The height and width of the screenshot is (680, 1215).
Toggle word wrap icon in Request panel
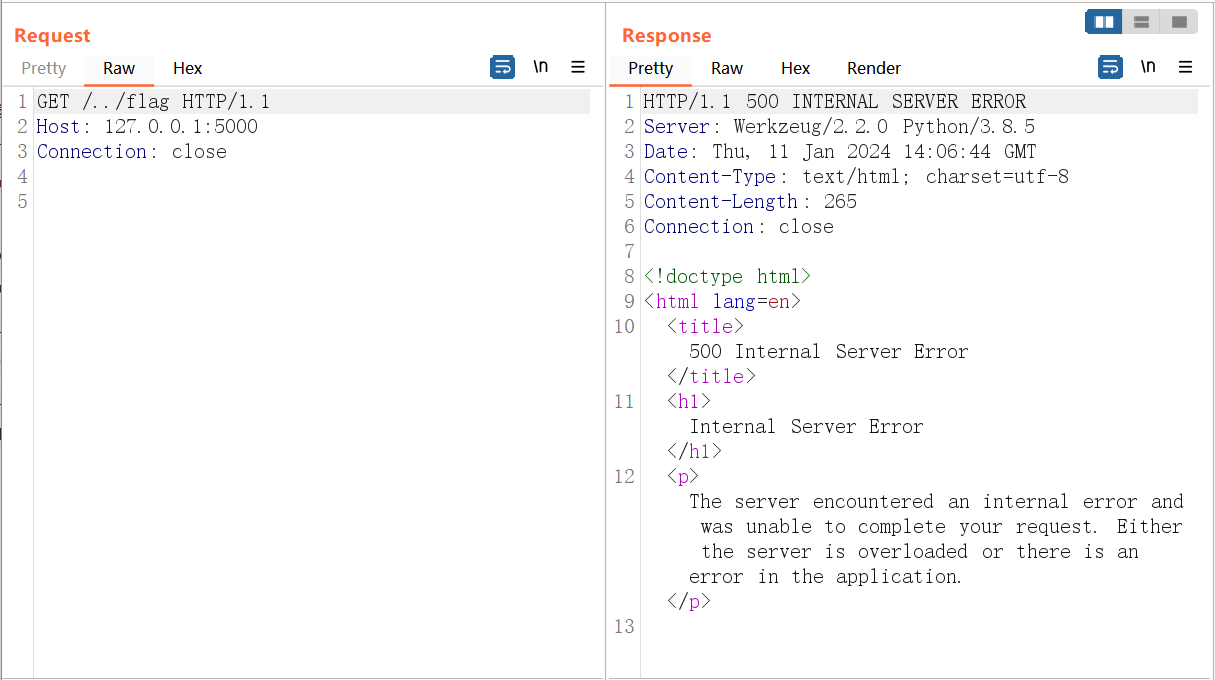502,67
